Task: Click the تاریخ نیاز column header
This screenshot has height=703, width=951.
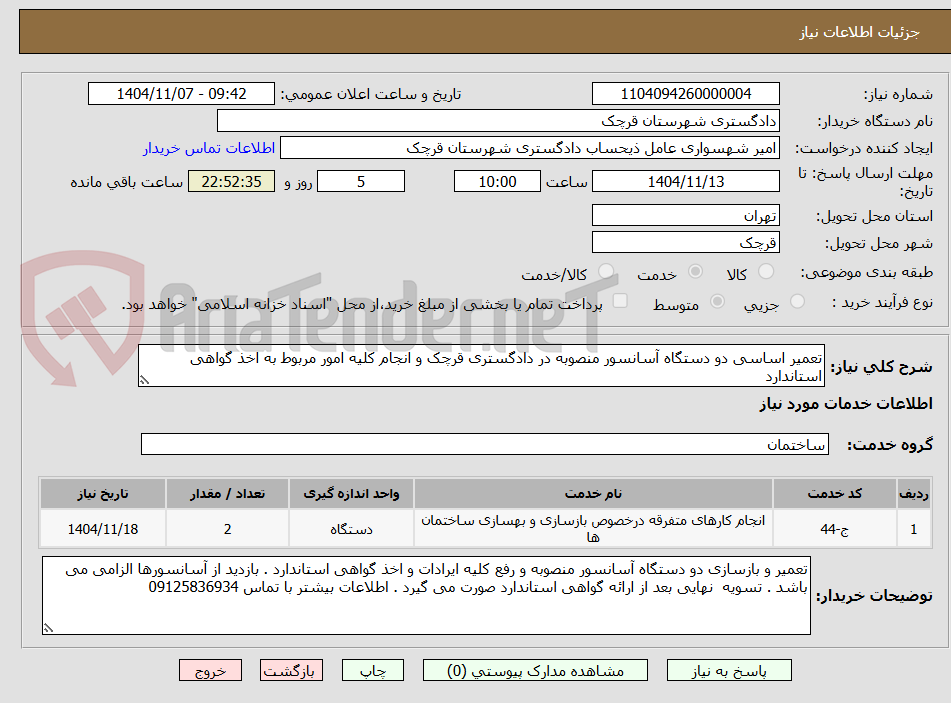Action: coord(103,494)
